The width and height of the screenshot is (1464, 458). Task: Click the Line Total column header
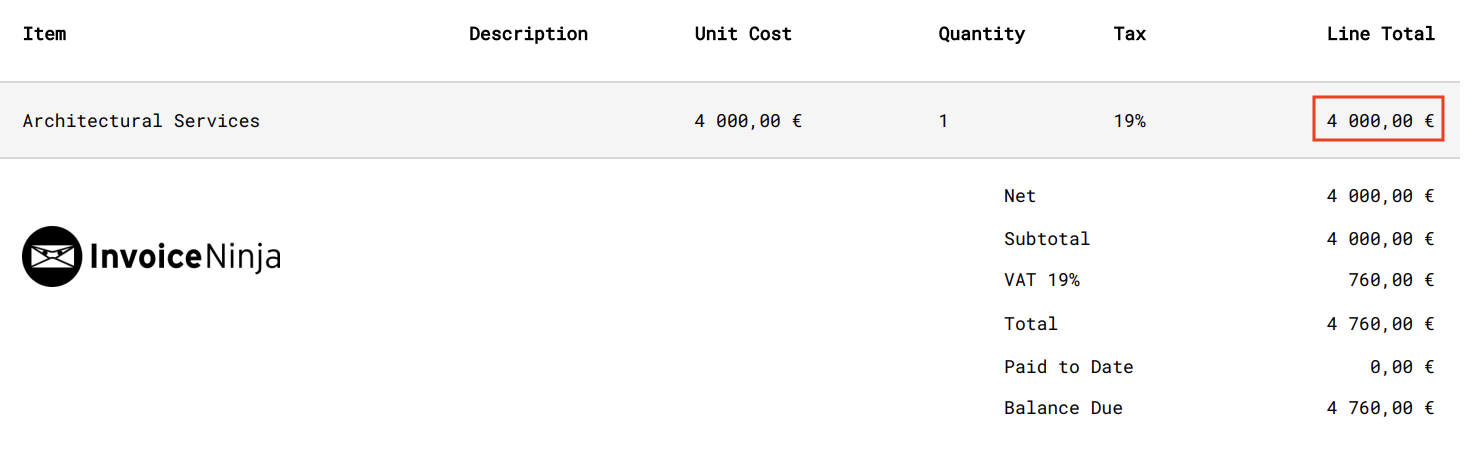coord(1381,34)
